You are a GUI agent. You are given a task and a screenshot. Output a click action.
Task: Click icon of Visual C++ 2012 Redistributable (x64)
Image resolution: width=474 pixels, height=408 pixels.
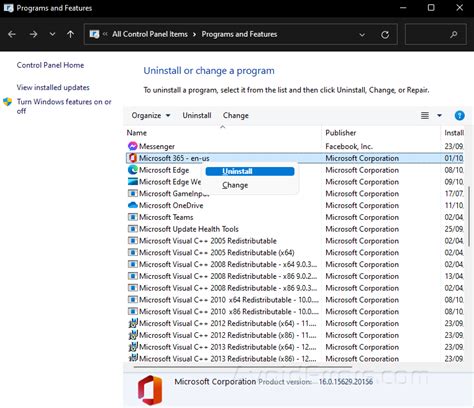(133, 323)
